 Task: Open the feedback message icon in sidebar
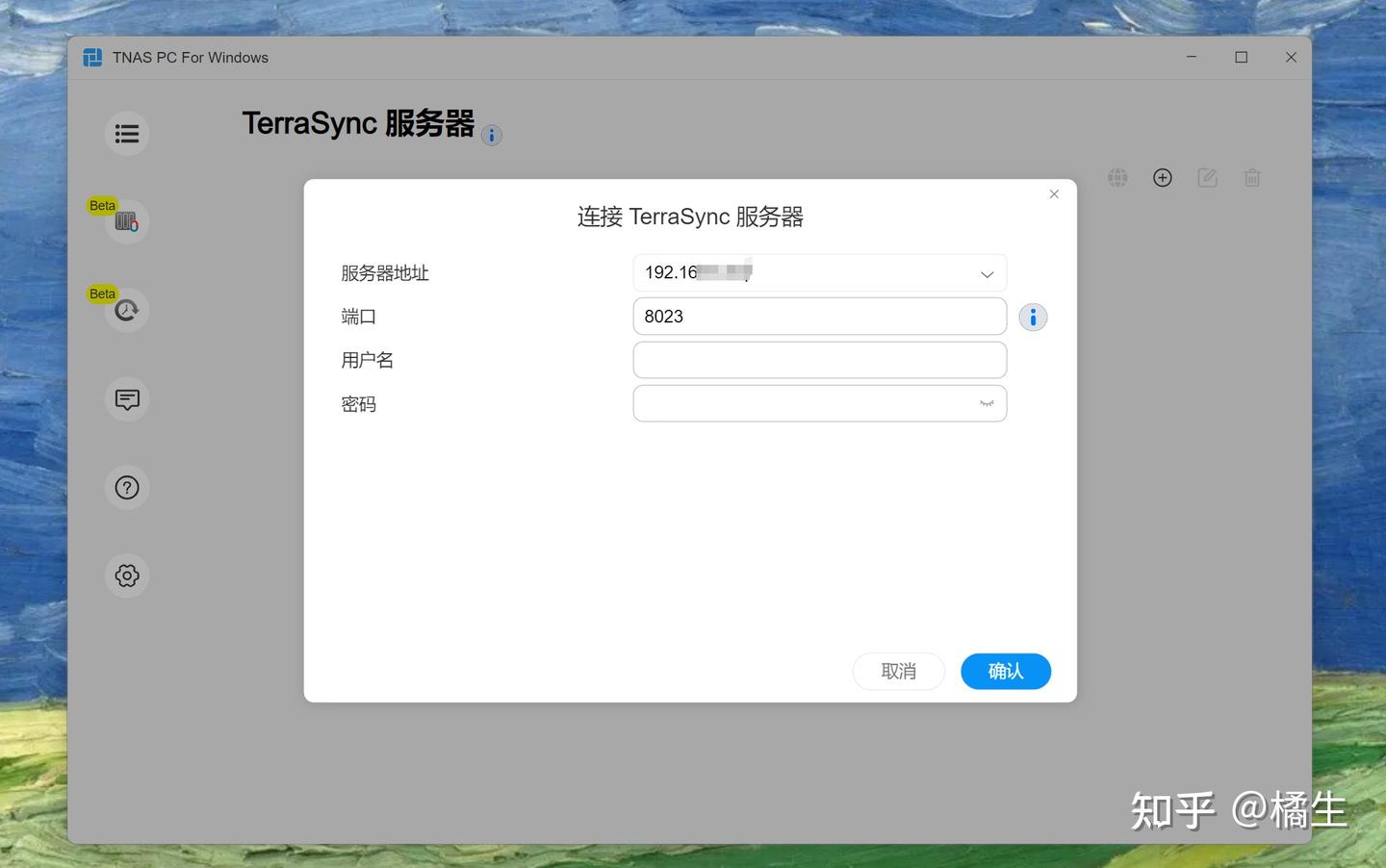pyautogui.click(x=127, y=398)
